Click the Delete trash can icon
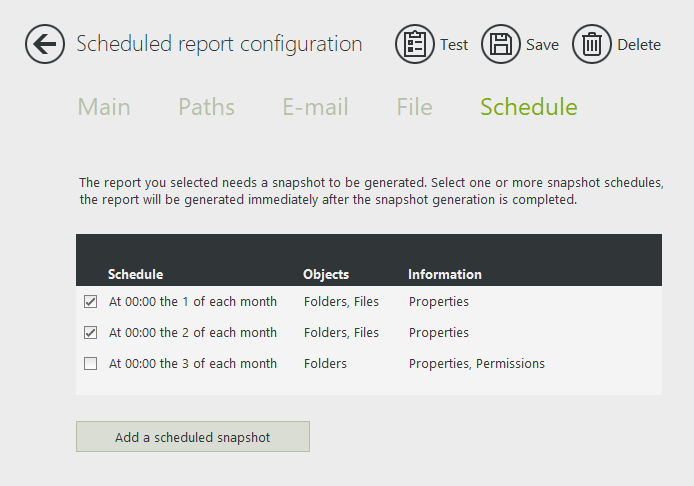 [x=592, y=45]
